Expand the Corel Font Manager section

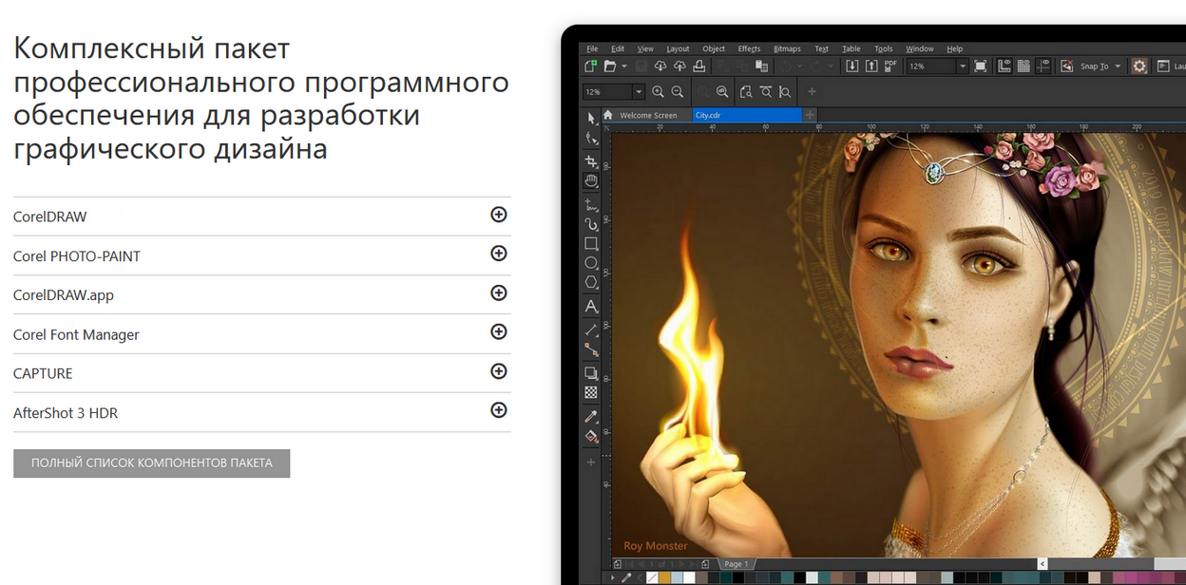[498, 331]
